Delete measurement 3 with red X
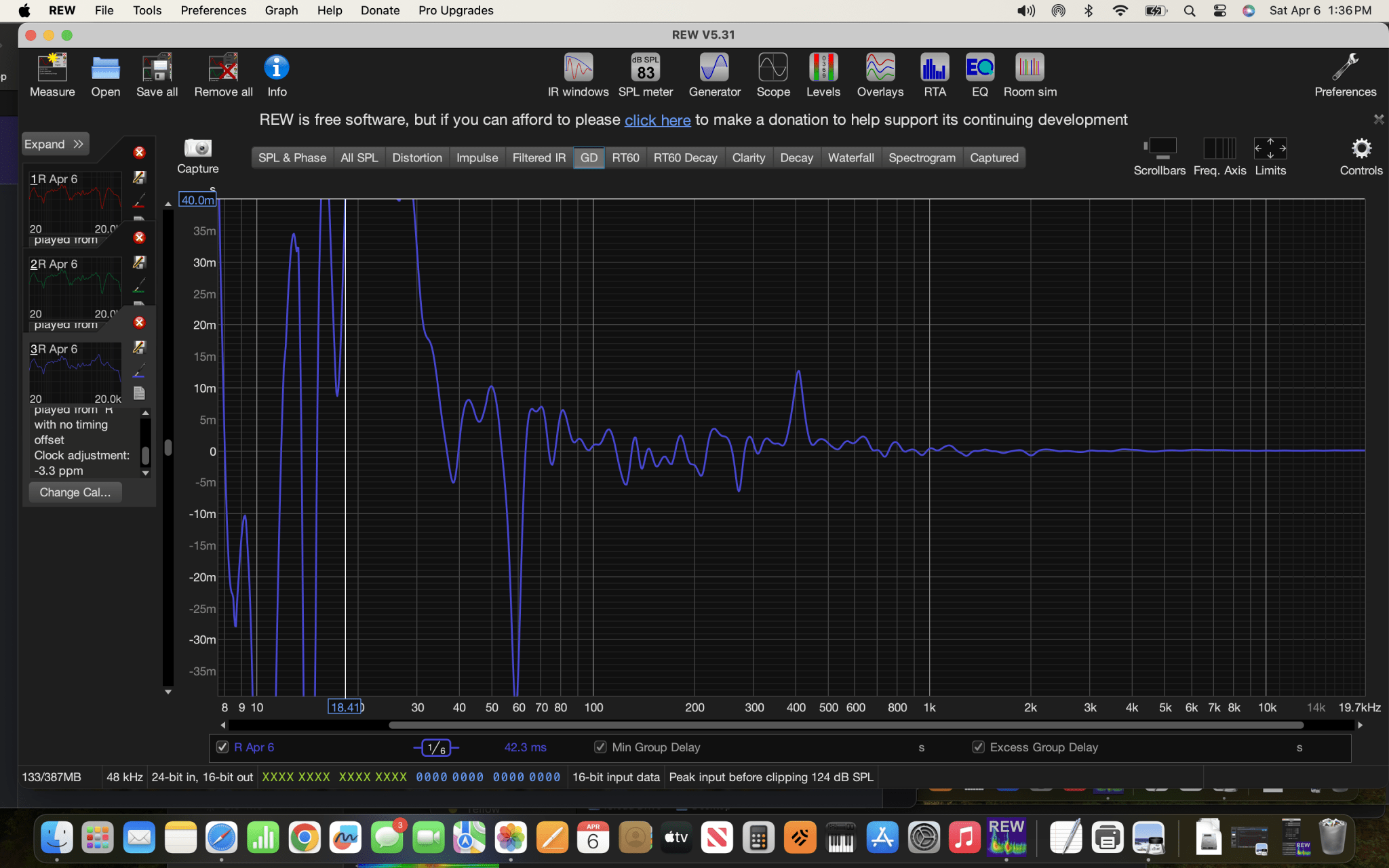 click(x=139, y=322)
